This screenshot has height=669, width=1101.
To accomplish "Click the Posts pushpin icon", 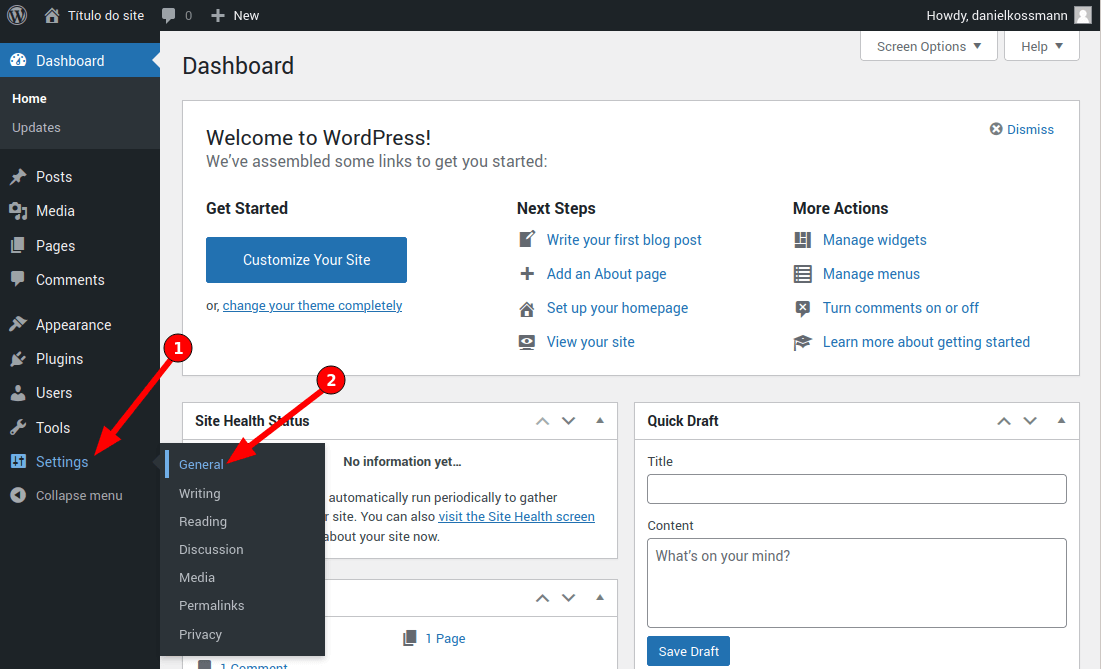I will (x=18, y=177).
